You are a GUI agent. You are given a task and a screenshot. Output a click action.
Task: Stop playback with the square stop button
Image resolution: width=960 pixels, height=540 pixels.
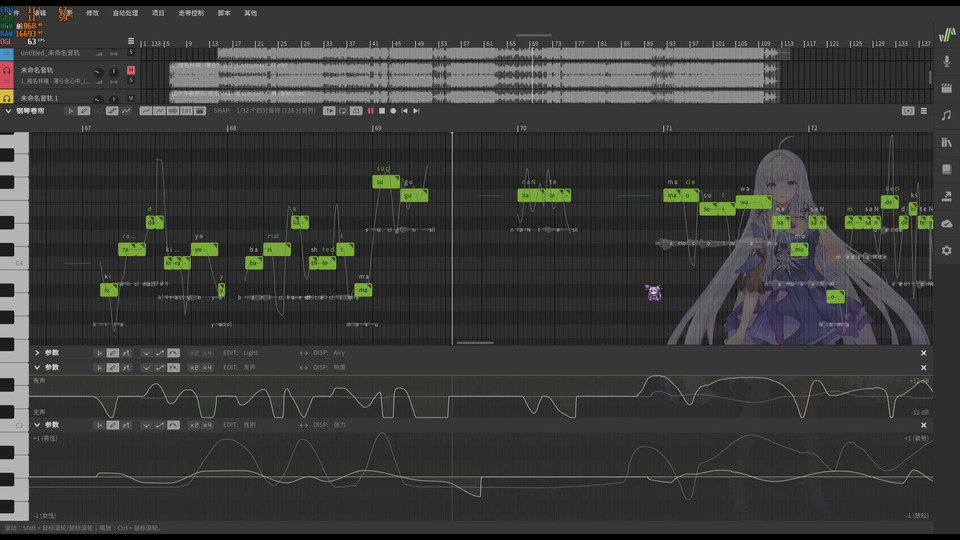[382, 111]
